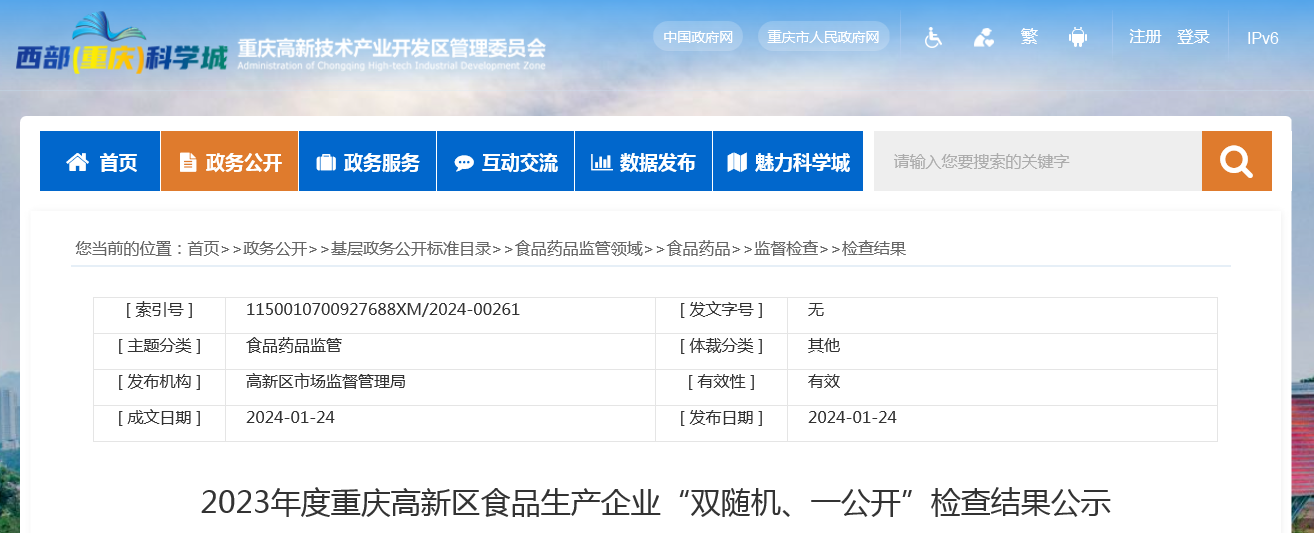This screenshot has height=533, width=1314.
Task: Click the 体裁分类 value 其他
Action: [x=824, y=346]
